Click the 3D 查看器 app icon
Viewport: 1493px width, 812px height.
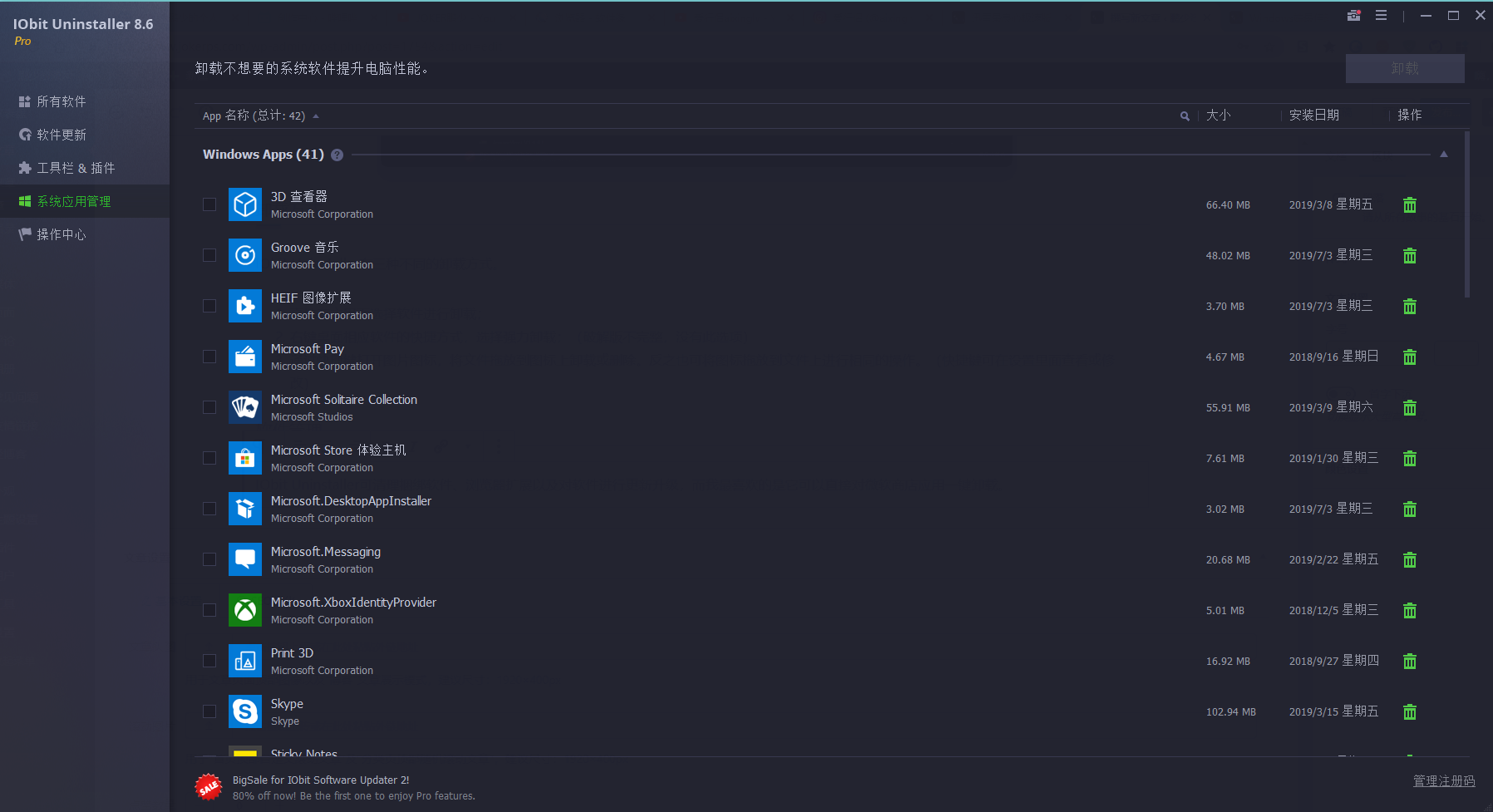[245, 204]
